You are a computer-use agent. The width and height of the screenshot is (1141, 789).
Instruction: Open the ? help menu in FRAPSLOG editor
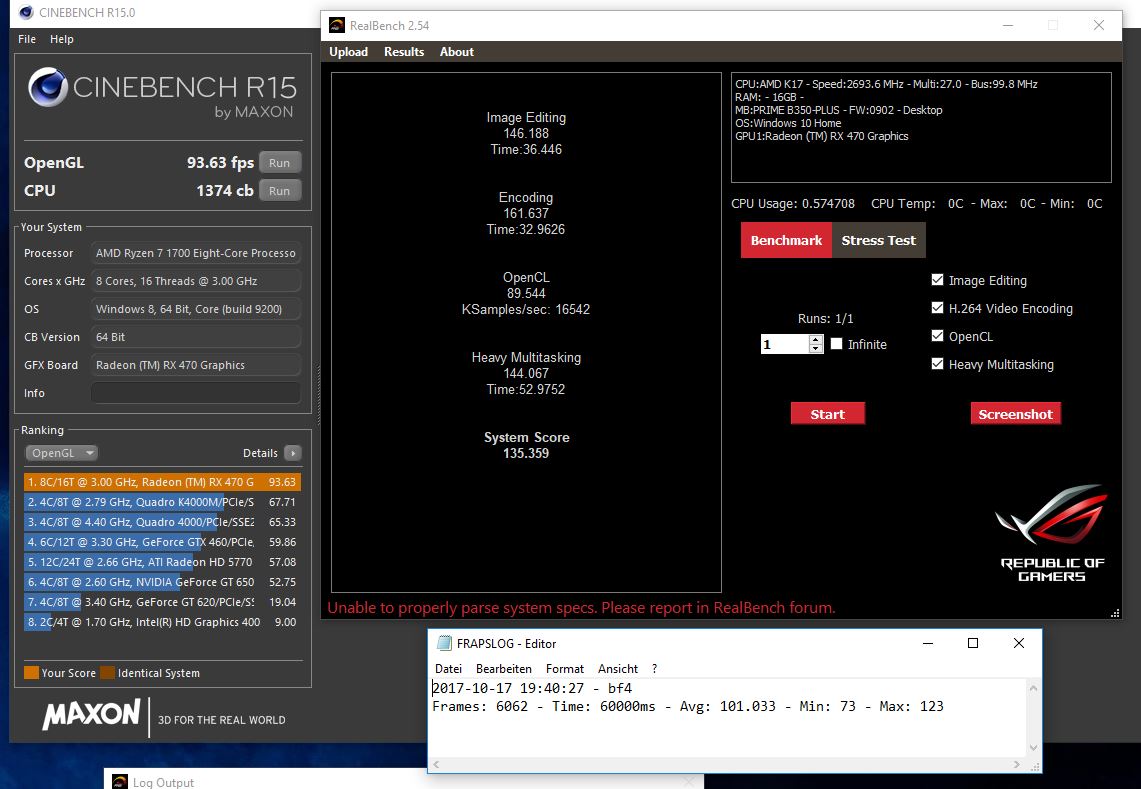coord(654,668)
